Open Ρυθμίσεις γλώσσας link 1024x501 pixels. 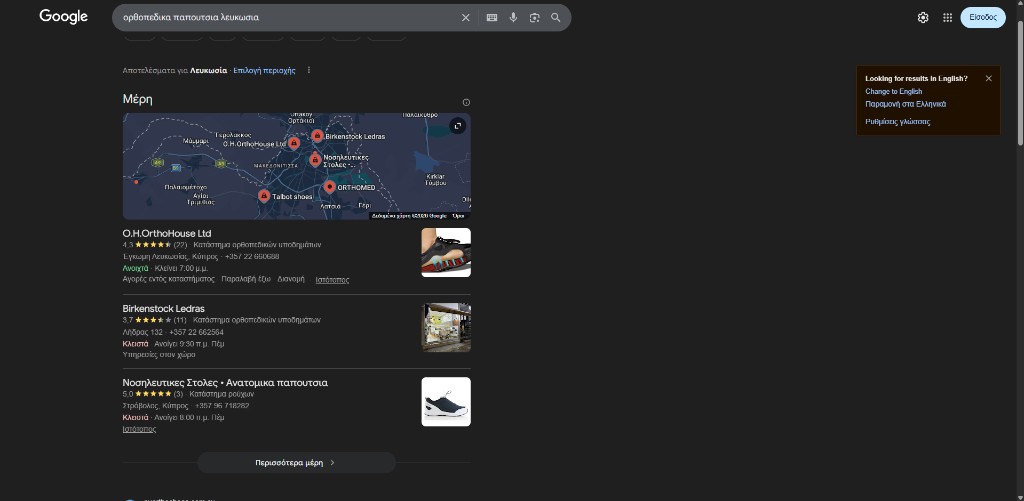click(898, 121)
